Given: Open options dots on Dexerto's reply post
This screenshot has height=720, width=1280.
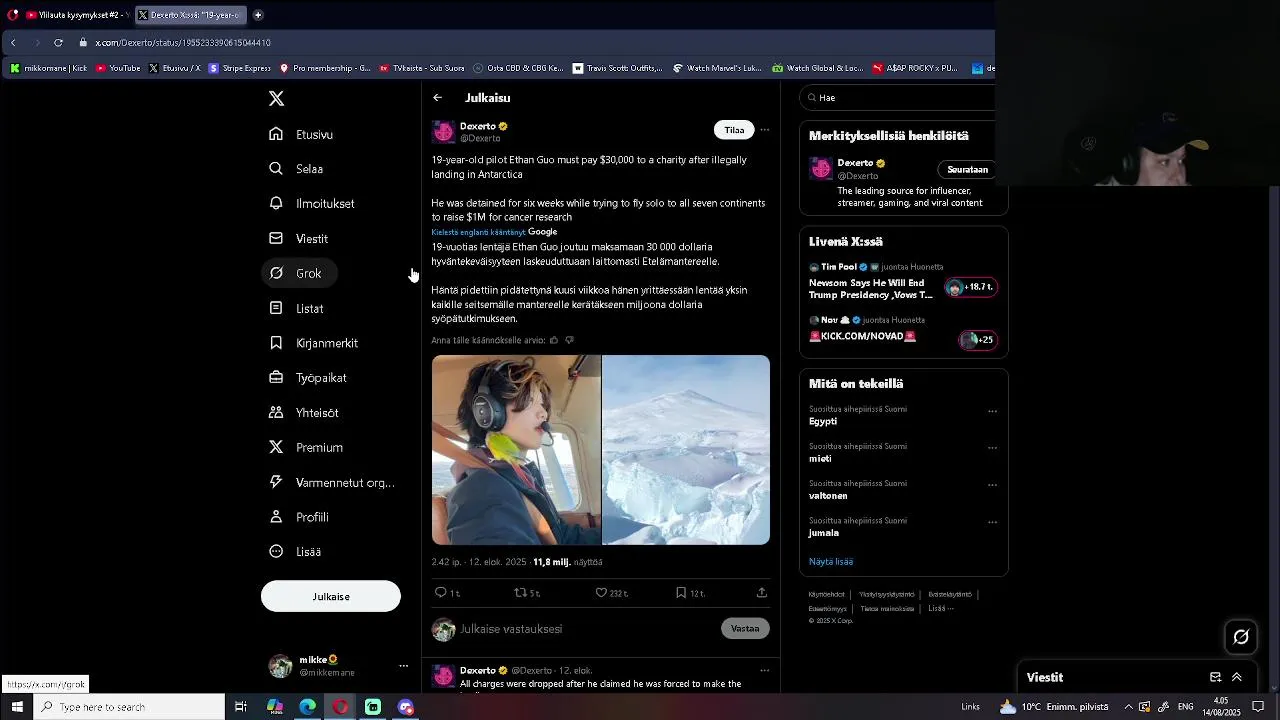Looking at the screenshot, I should (765, 670).
